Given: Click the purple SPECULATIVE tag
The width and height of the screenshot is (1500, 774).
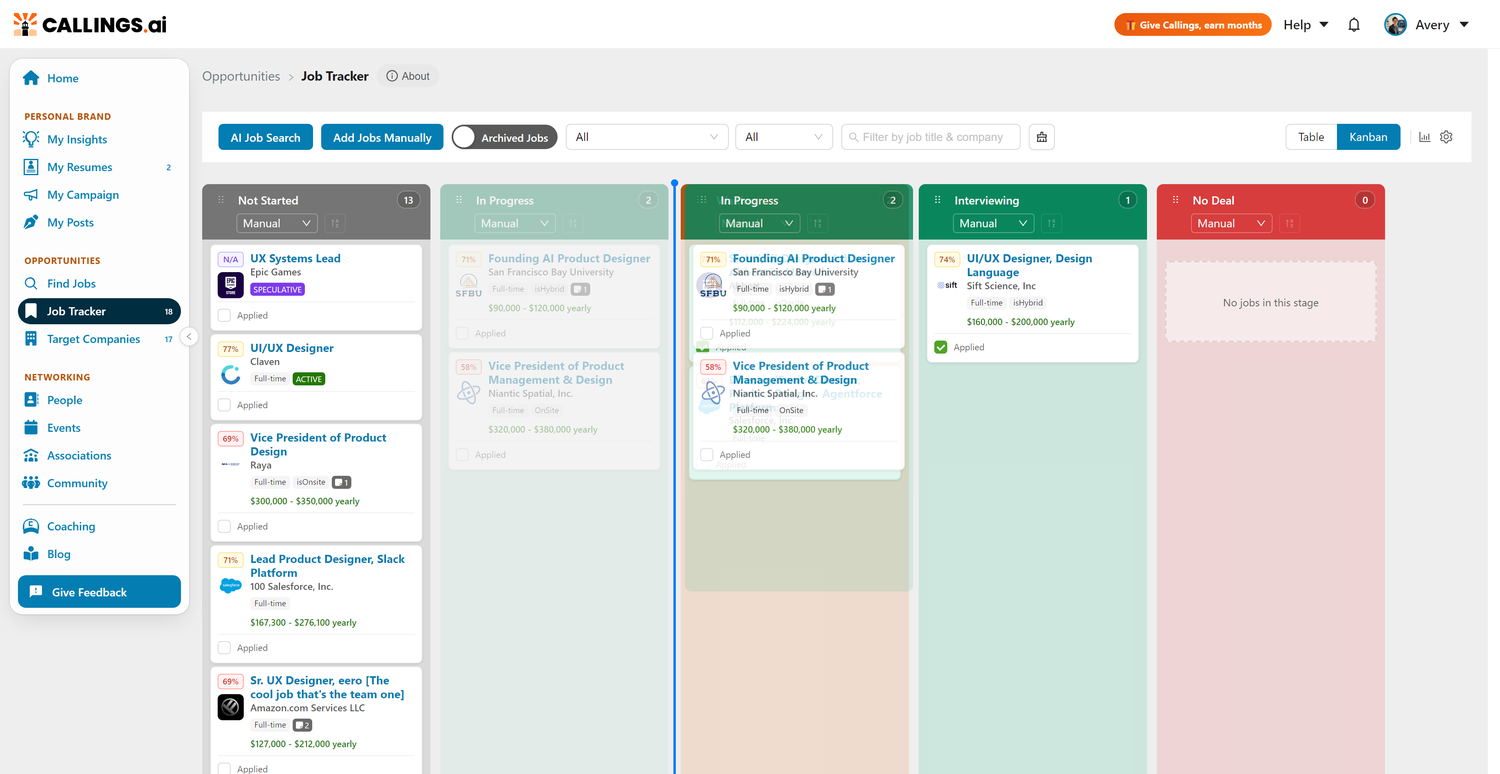Looking at the screenshot, I should click(x=278, y=290).
